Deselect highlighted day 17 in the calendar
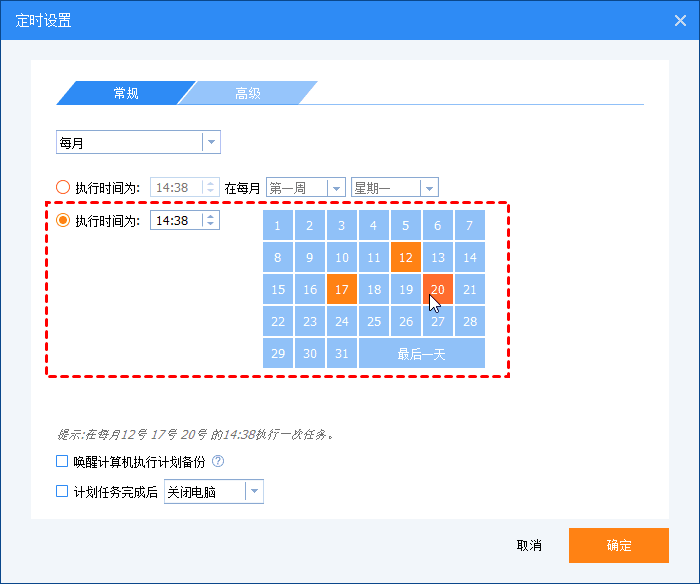Screen dimensions: 700x584 click(342, 289)
